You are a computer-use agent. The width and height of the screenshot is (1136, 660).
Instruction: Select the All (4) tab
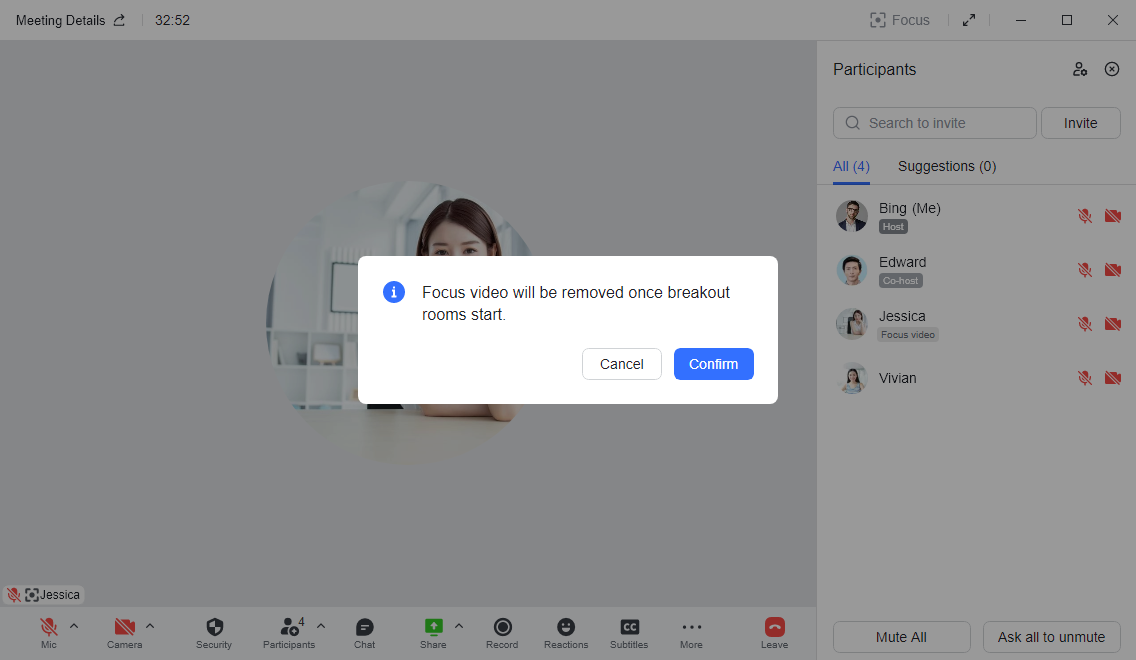[x=851, y=166]
